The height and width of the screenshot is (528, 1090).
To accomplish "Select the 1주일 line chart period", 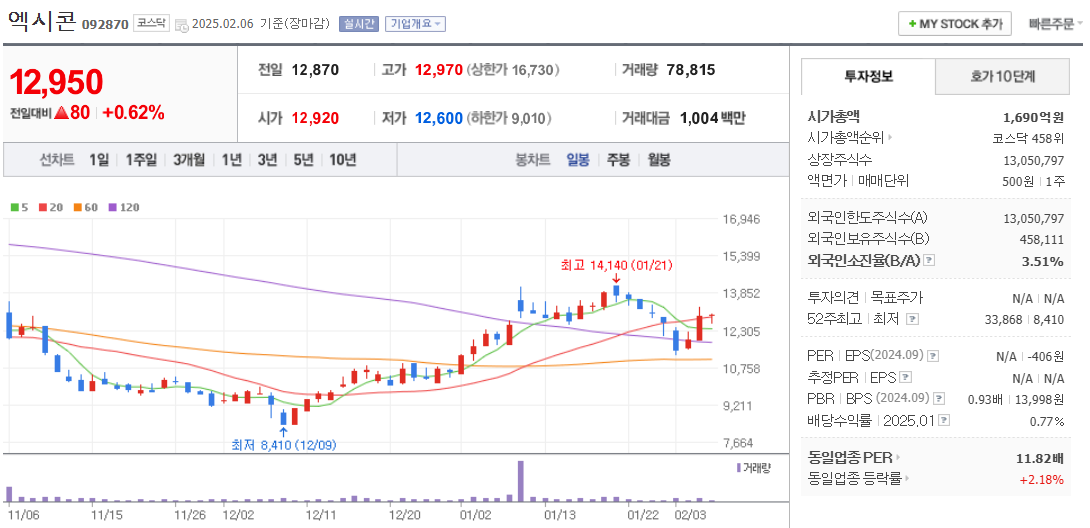I will (x=142, y=160).
